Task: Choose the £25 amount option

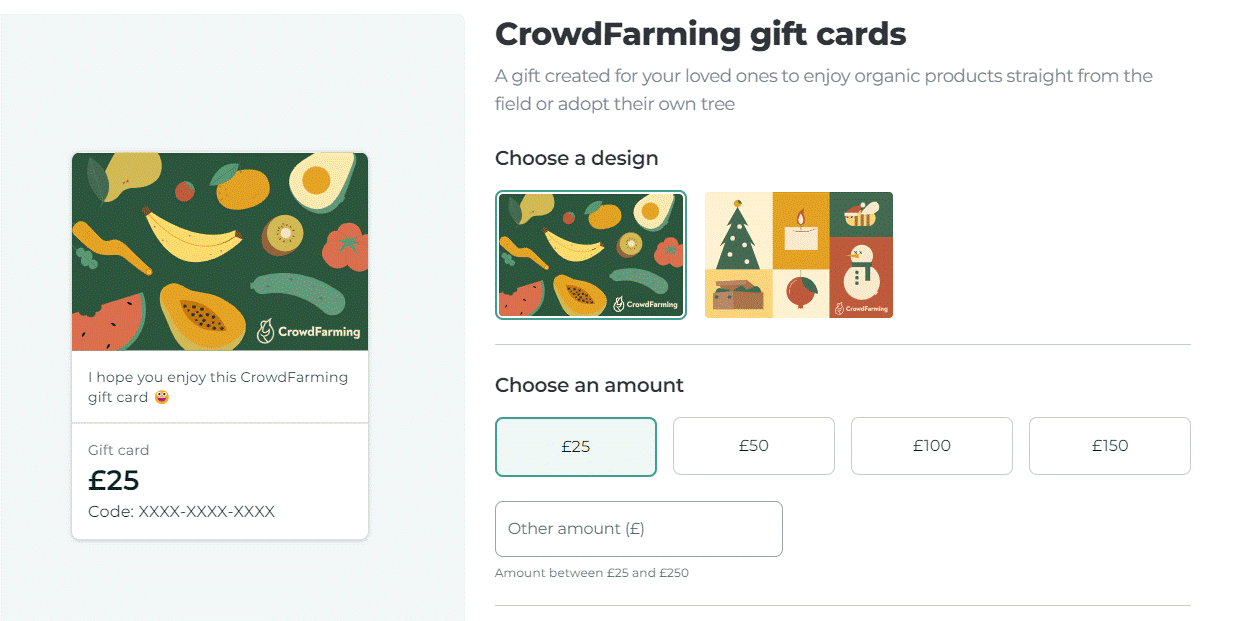Action: [576, 446]
